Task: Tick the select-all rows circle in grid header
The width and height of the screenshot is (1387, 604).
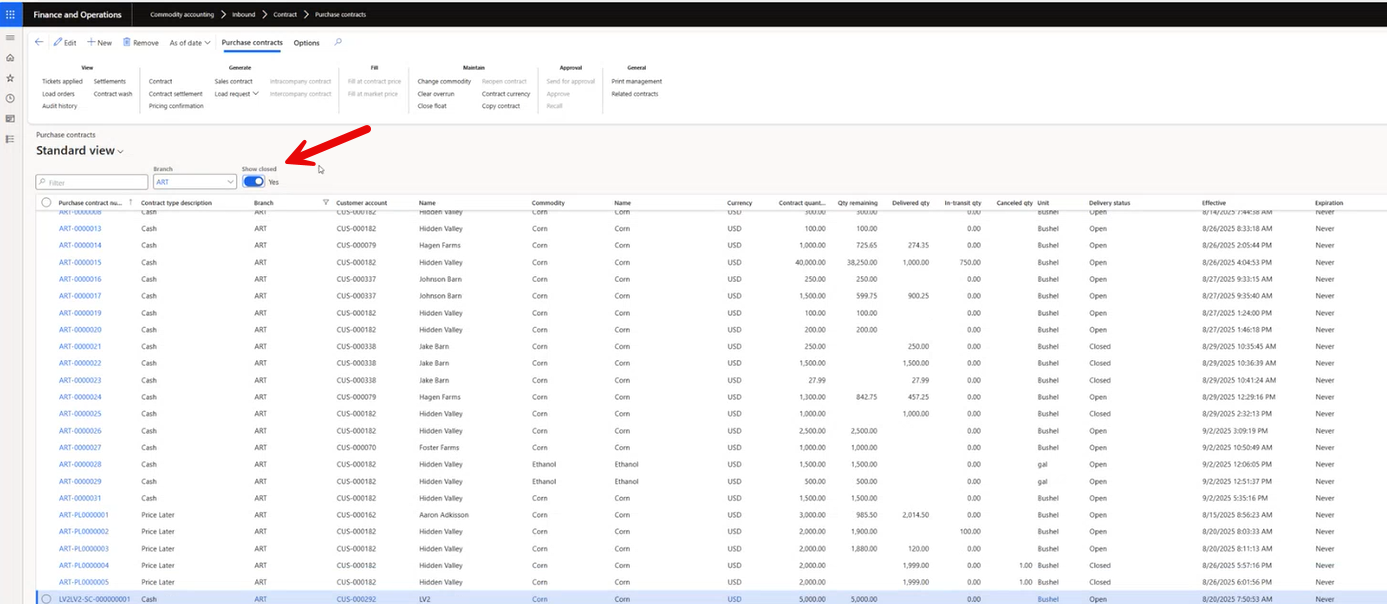Action: coord(46,203)
